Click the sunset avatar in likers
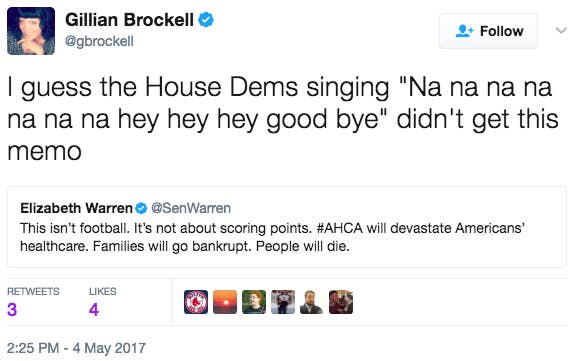The width and height of the screenshot is (577, 361). pyautogui.click(x=225, y=302)
